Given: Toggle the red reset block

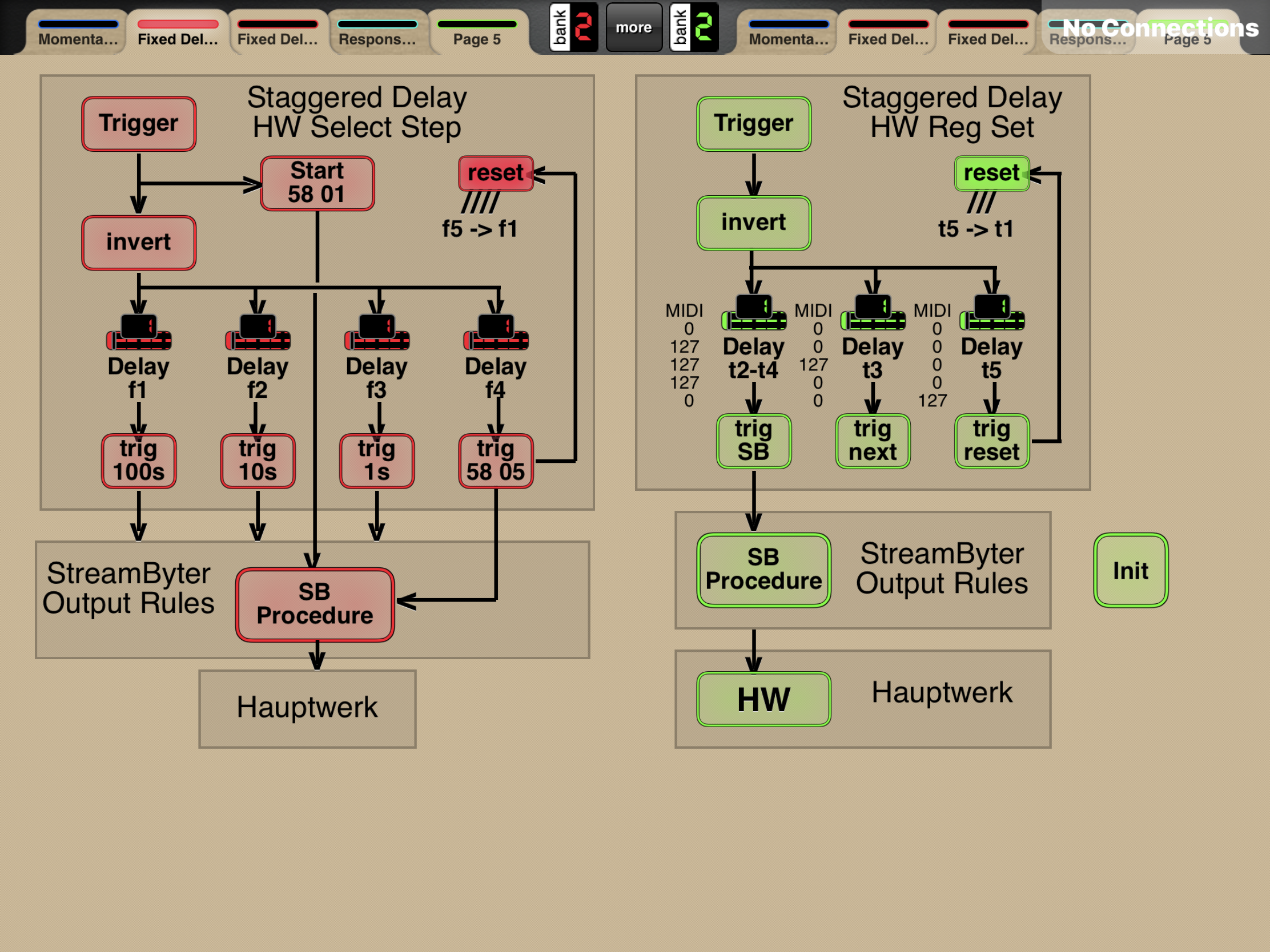Looking at the screenshot, I should pyautogui.click(x=496, y=174).
